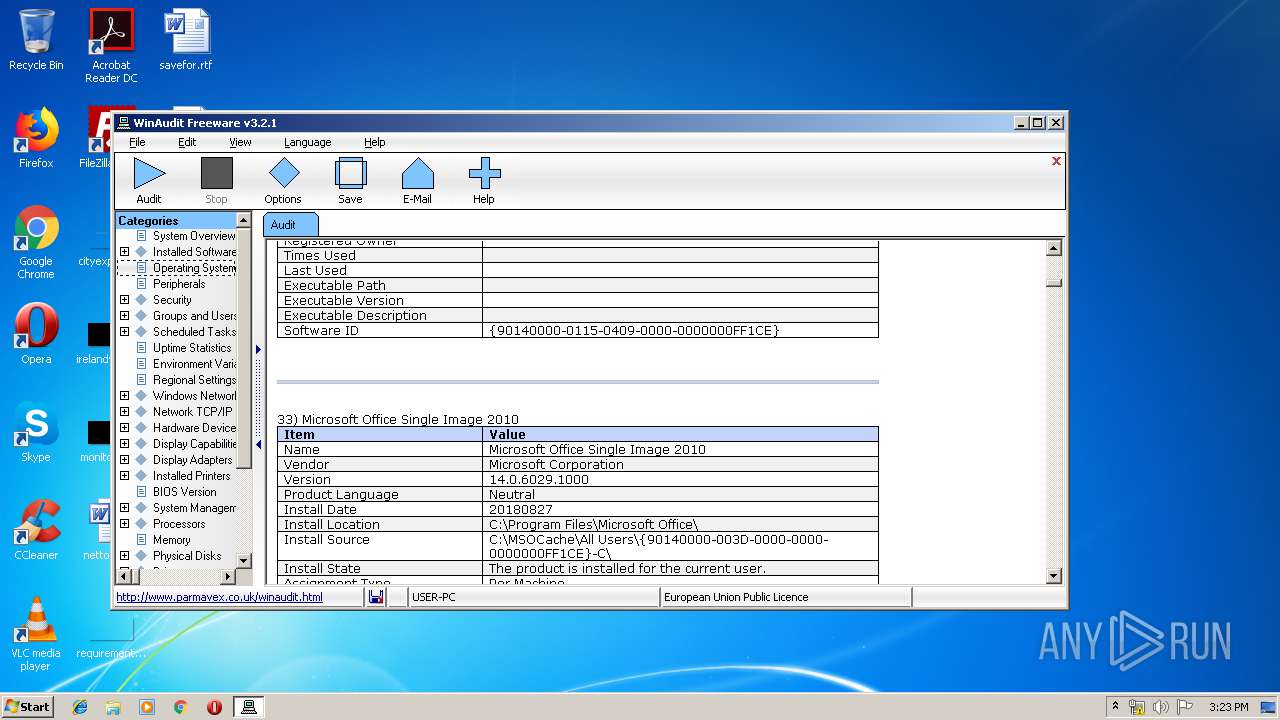The image size is (1280, 720).
Task: Open savefor.rtf desktop file
Action: click(x=186, y=41)
